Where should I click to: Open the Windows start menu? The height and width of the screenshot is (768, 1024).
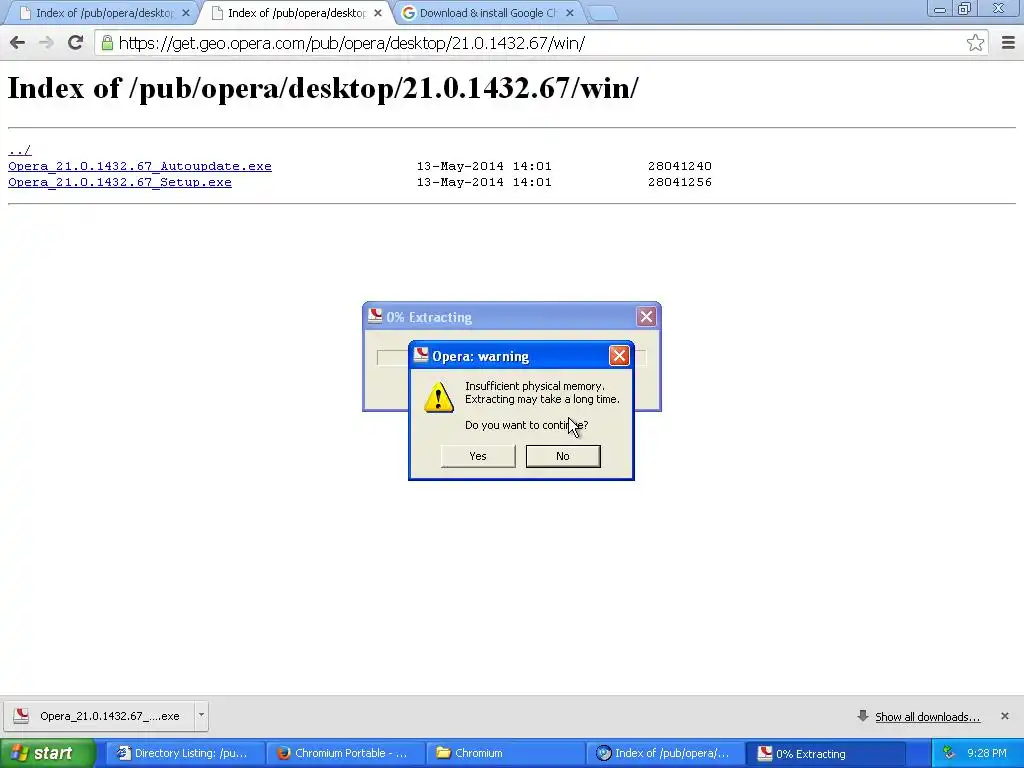[x=48, y=753]
